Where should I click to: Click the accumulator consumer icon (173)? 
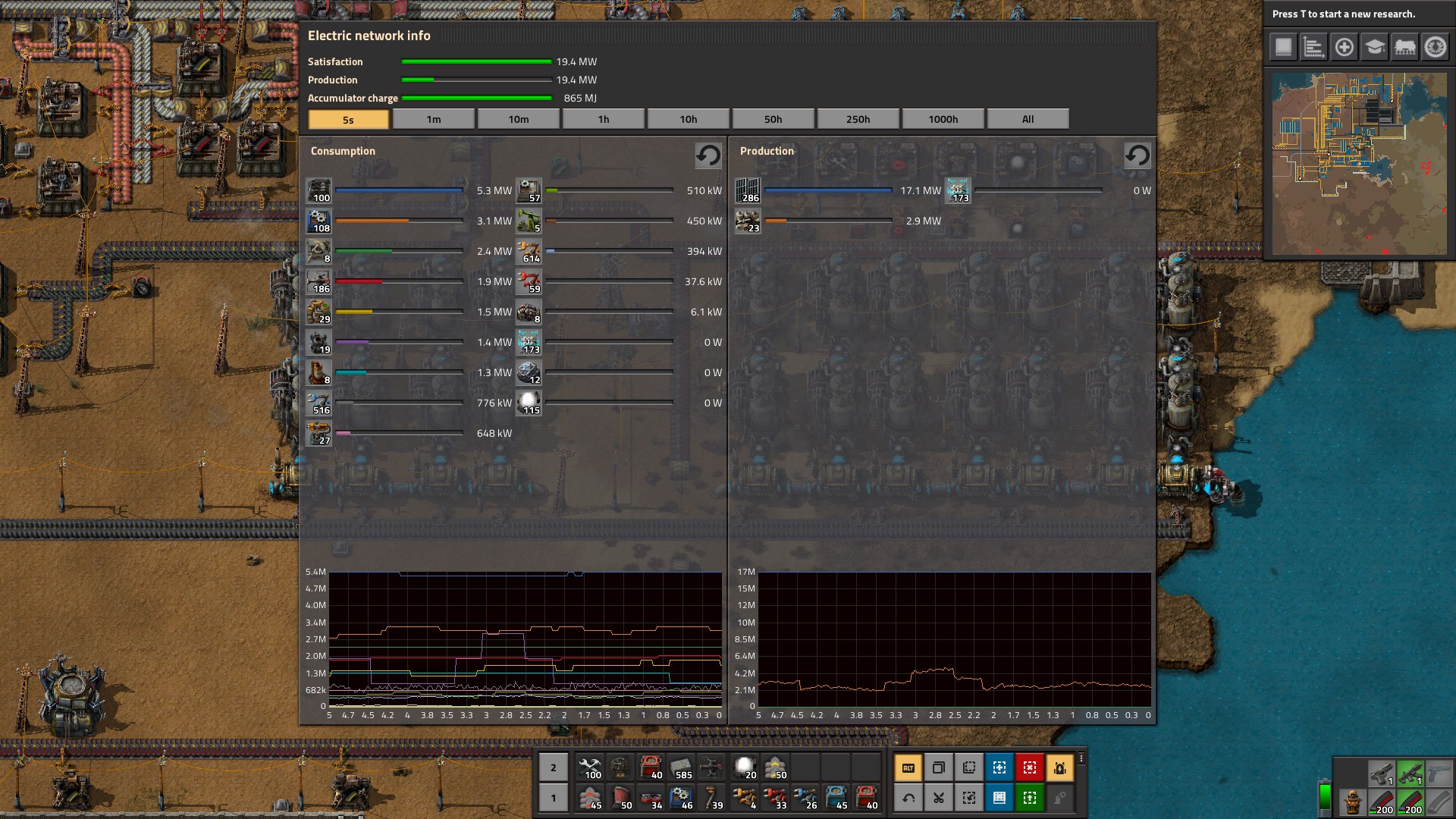(x=529, y=342)
